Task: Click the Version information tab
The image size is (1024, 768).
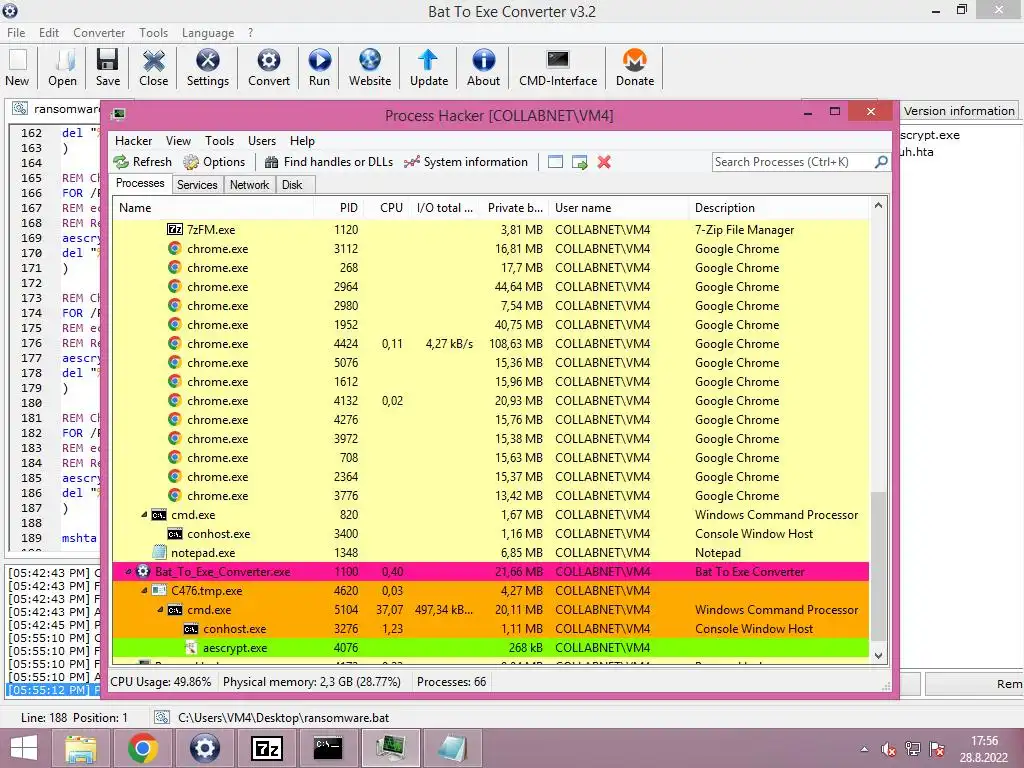Action: (959, 111)
